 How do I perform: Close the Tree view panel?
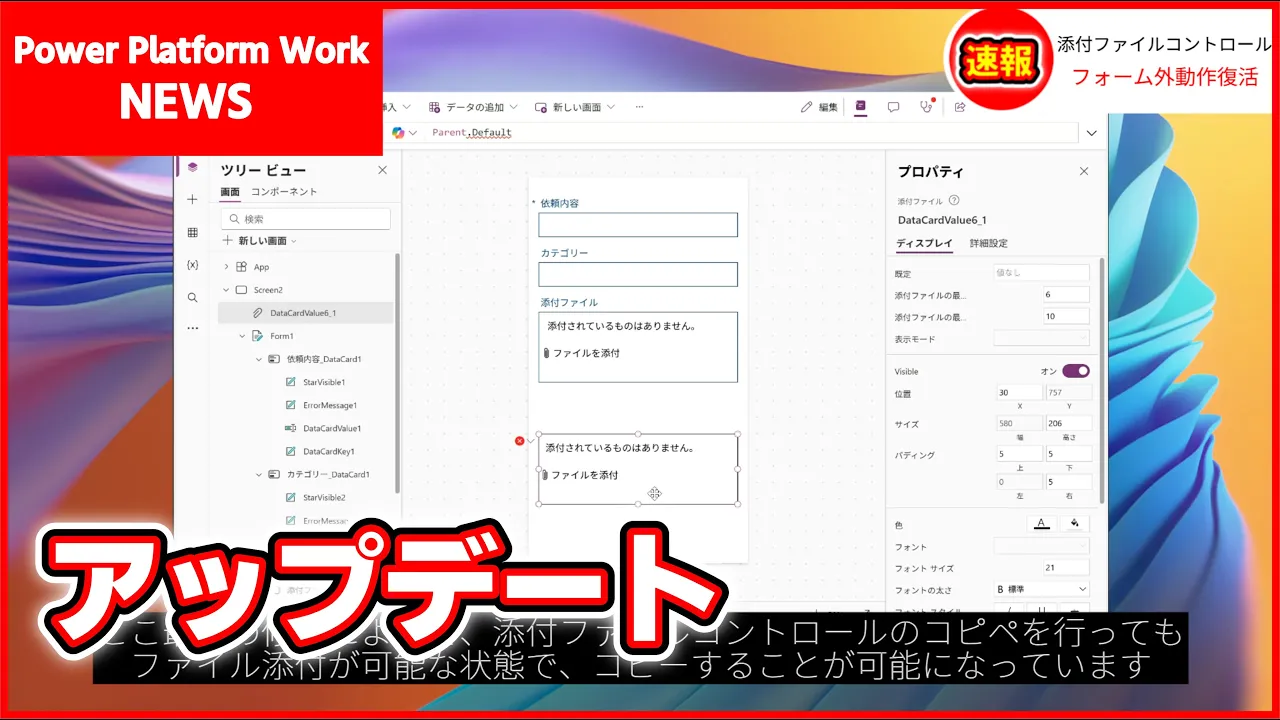tap(382, 170)
